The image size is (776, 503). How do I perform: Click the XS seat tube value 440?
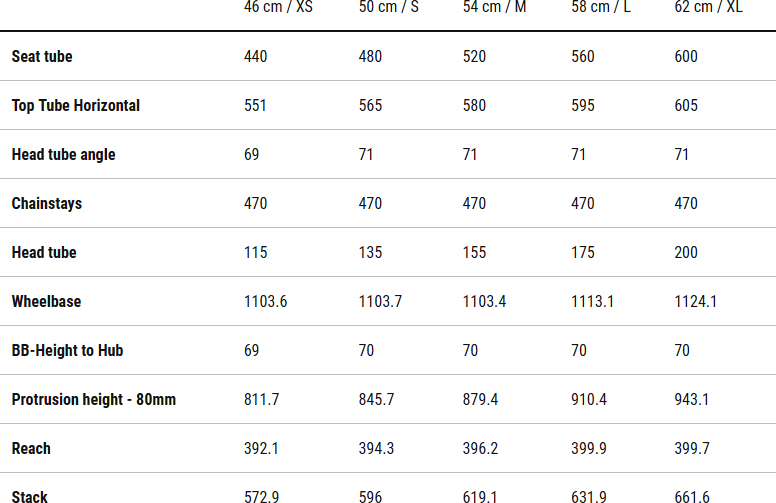tap(256, 57)
